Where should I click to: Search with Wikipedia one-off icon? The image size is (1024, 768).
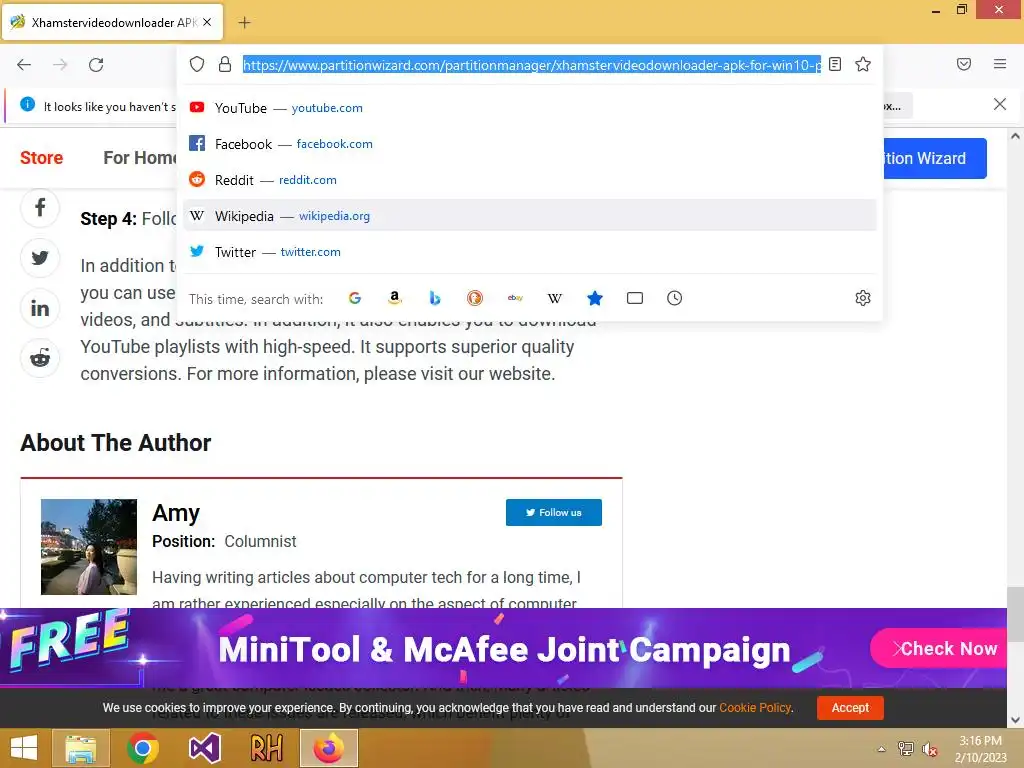pyautogui.click(x=554, y=298)
